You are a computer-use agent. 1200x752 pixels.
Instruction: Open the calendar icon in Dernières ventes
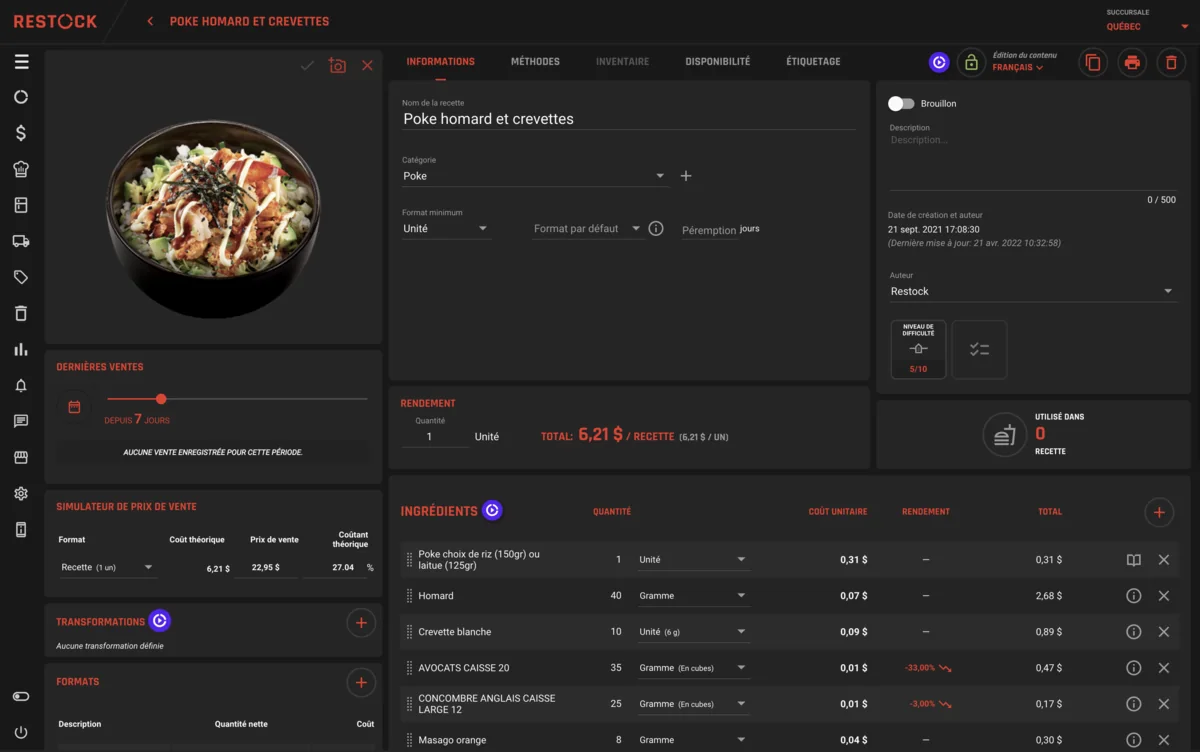74,407
